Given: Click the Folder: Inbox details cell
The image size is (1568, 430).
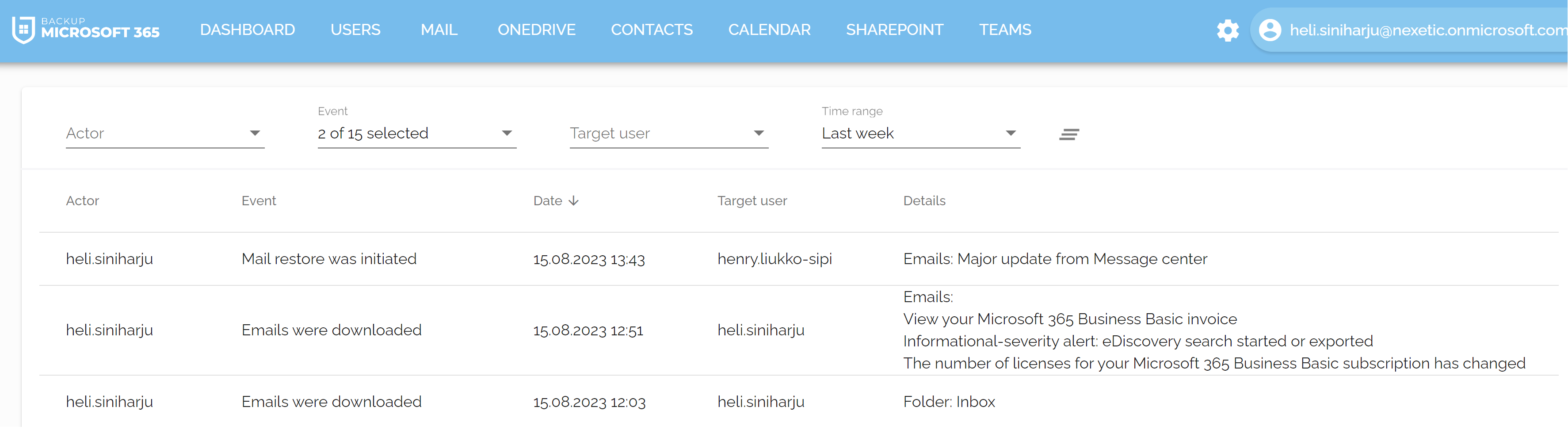Looking at the screenshot, I should tap(949, 402).
